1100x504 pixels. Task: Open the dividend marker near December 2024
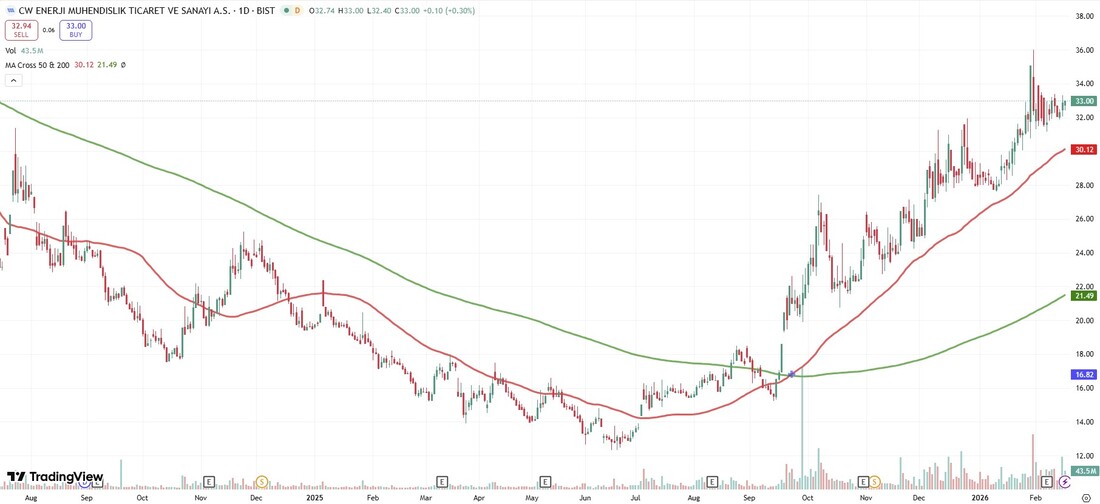coord(262,482)
